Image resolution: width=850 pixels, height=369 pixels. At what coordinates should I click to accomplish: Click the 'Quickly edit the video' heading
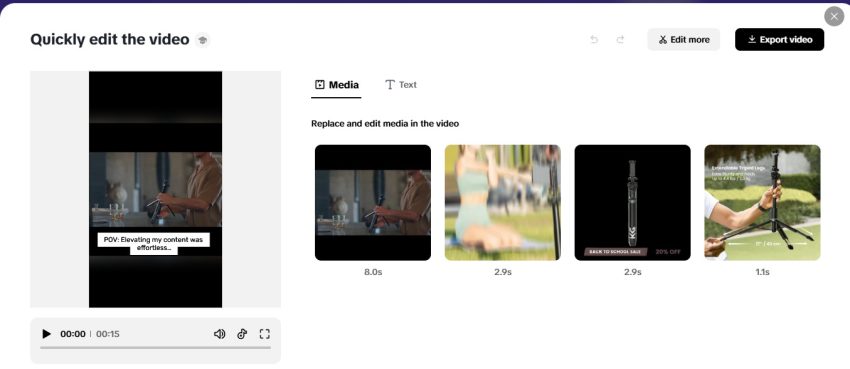click(110, 40)
